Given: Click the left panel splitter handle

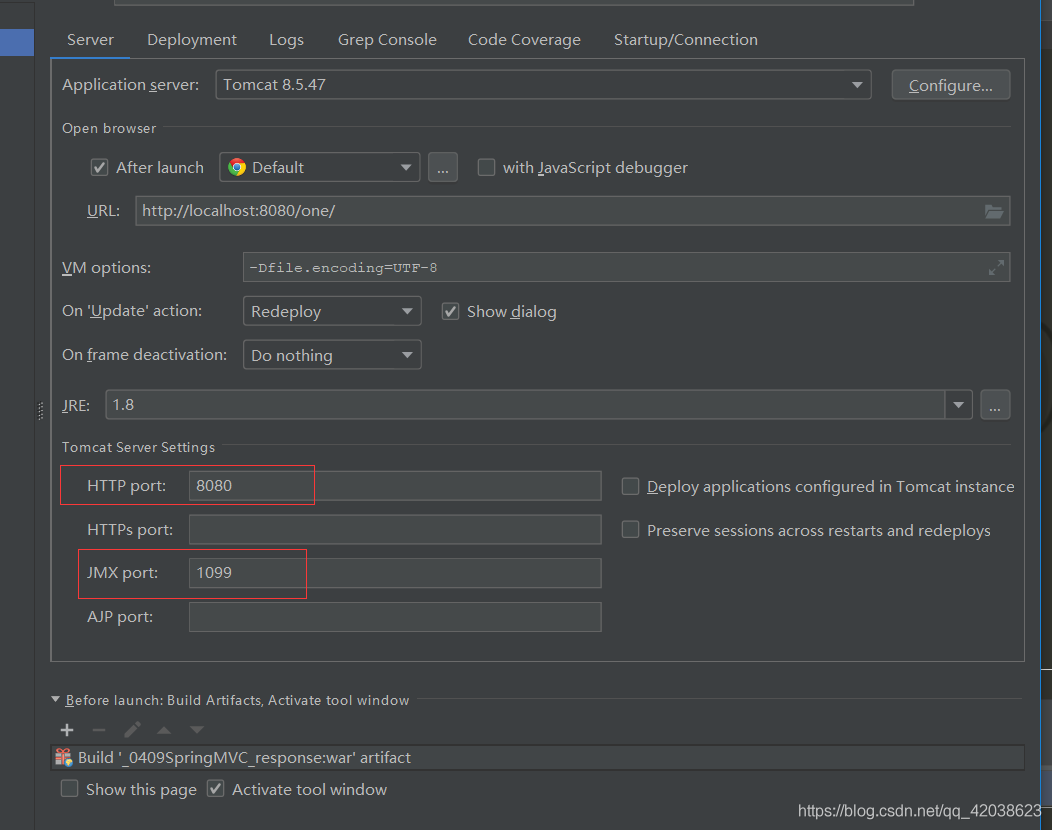Looking at the screenshot, I should (40, 410).
